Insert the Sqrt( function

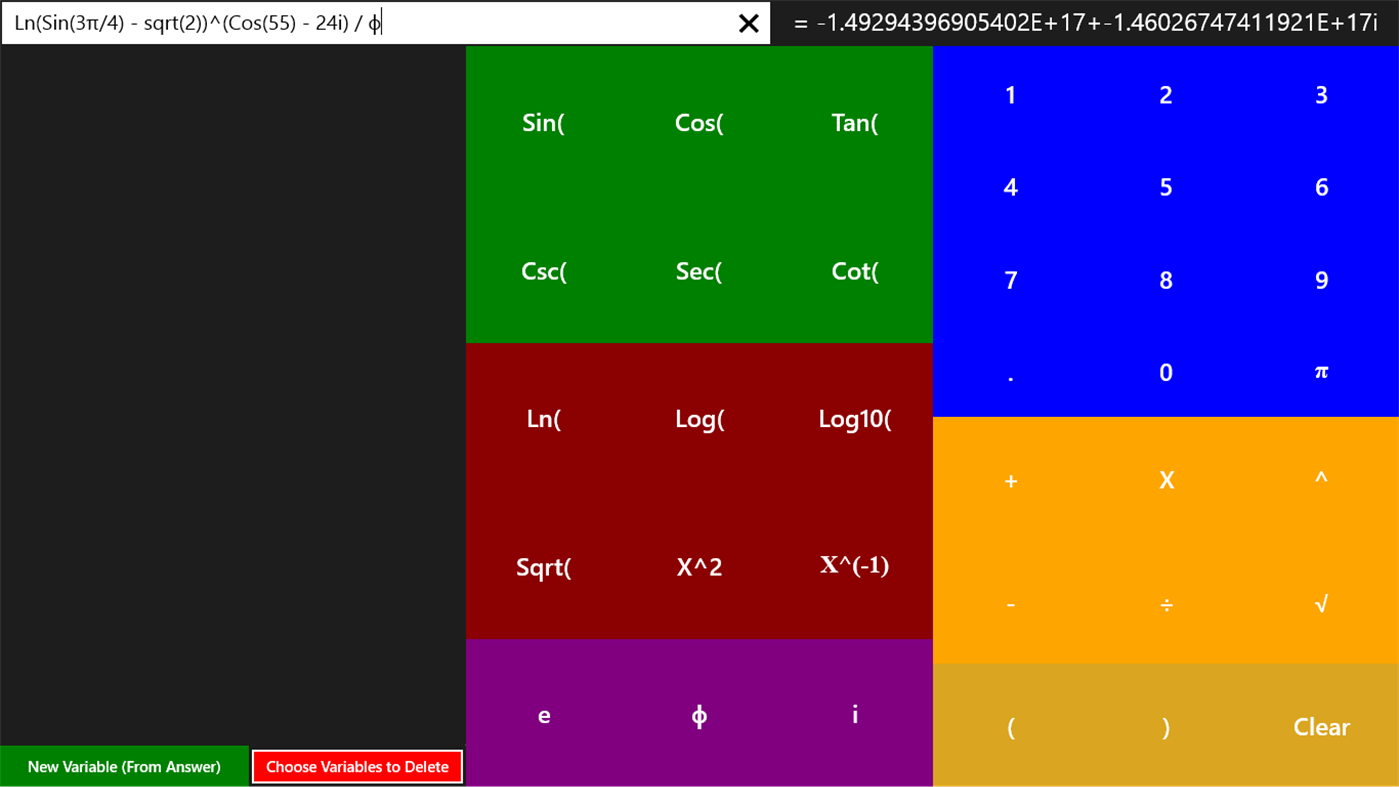[x=543, y=567]
